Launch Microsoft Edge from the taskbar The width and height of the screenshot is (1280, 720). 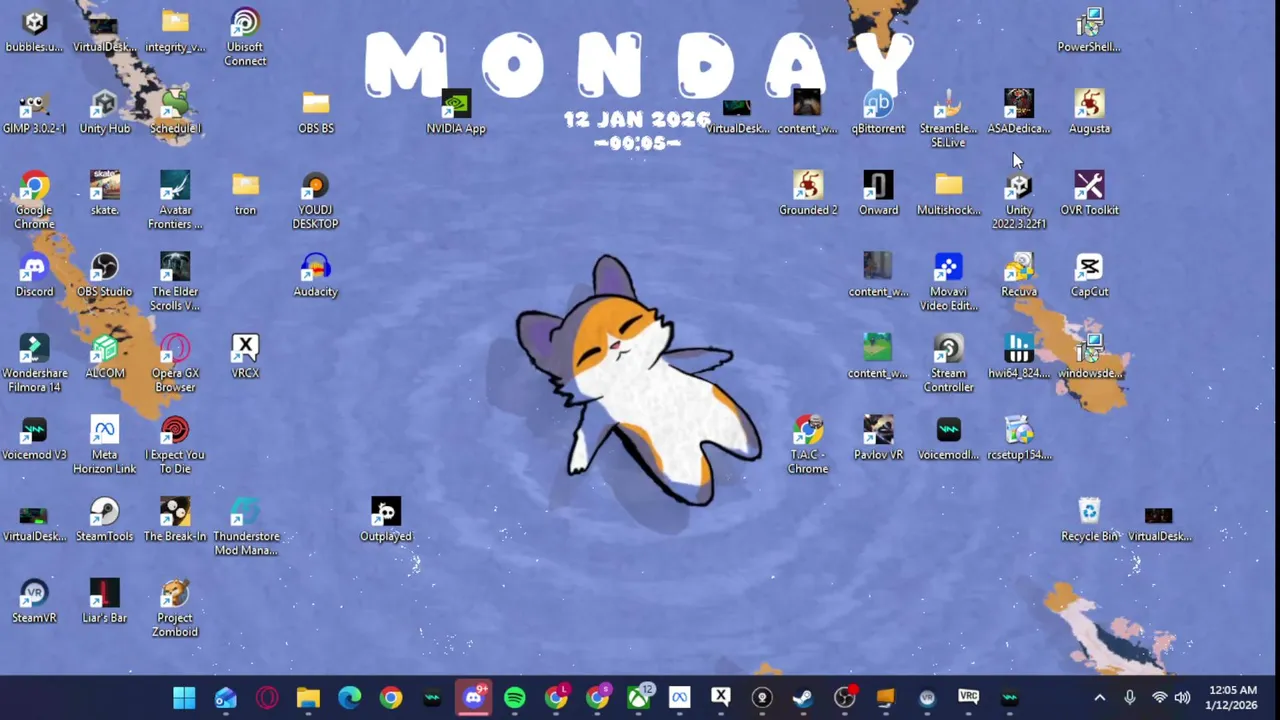click(350, 697)
